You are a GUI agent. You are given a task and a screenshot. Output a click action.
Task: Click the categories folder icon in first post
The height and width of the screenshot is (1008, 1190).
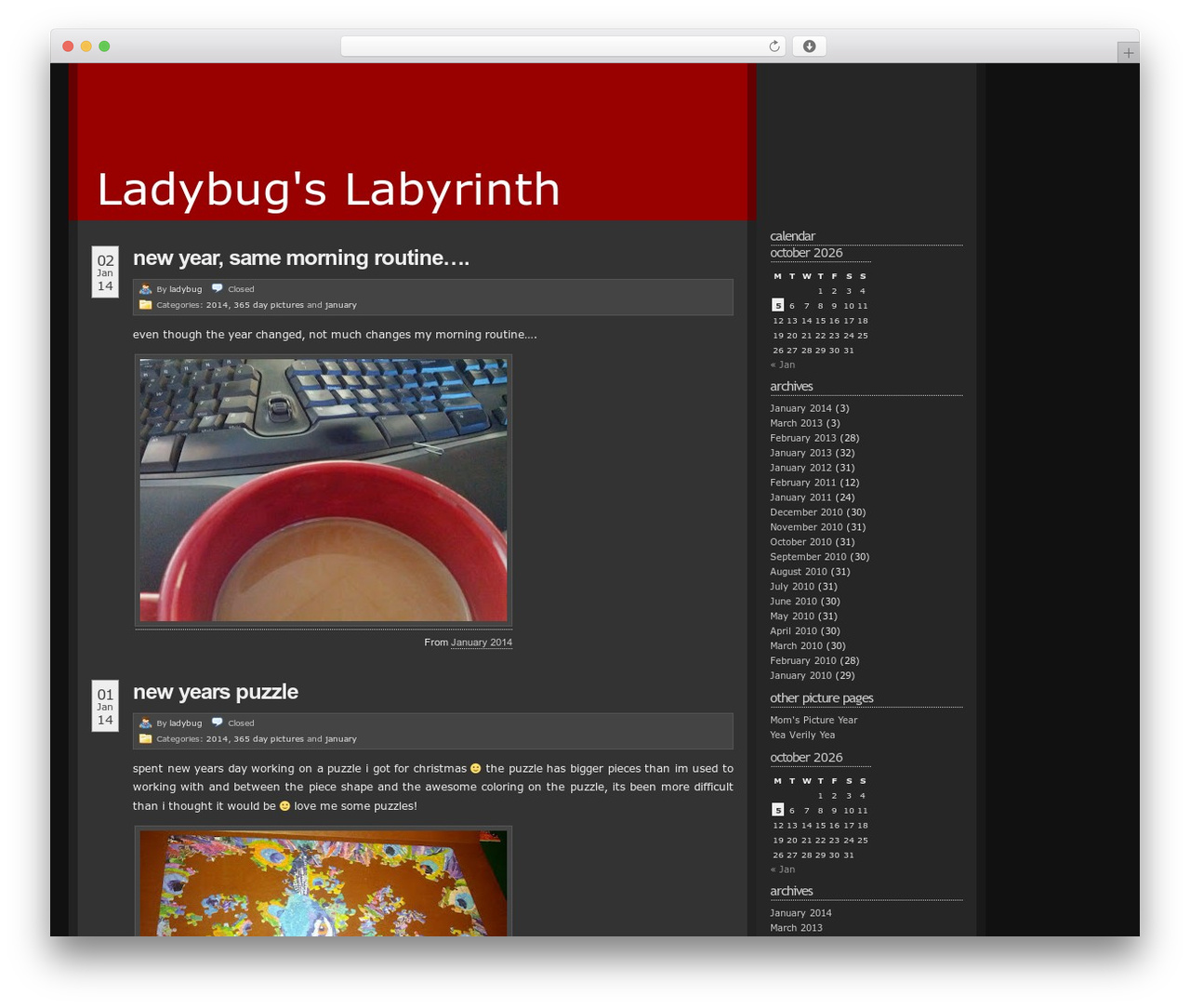tap(145, 304)
